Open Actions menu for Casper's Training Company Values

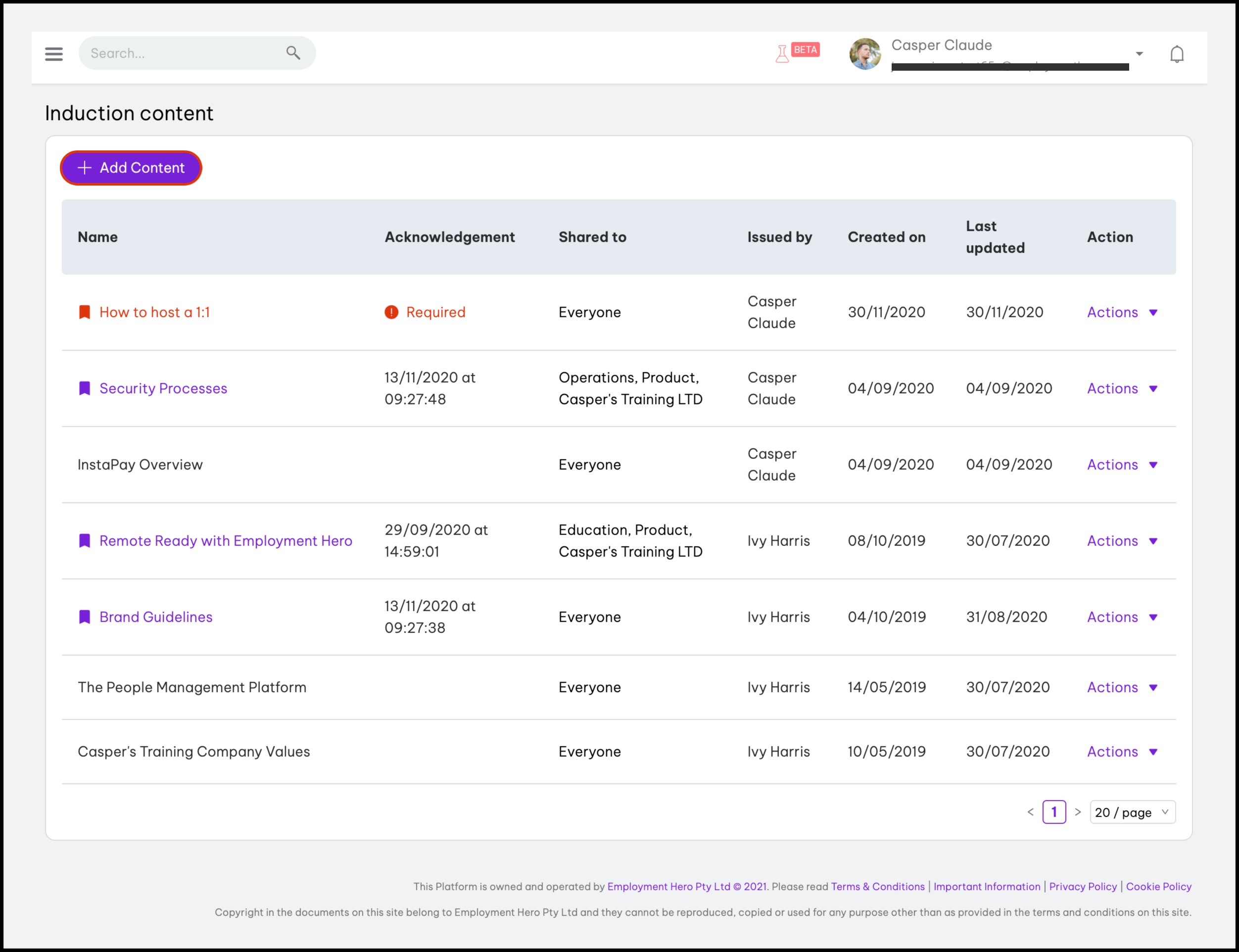[1122, 752]
